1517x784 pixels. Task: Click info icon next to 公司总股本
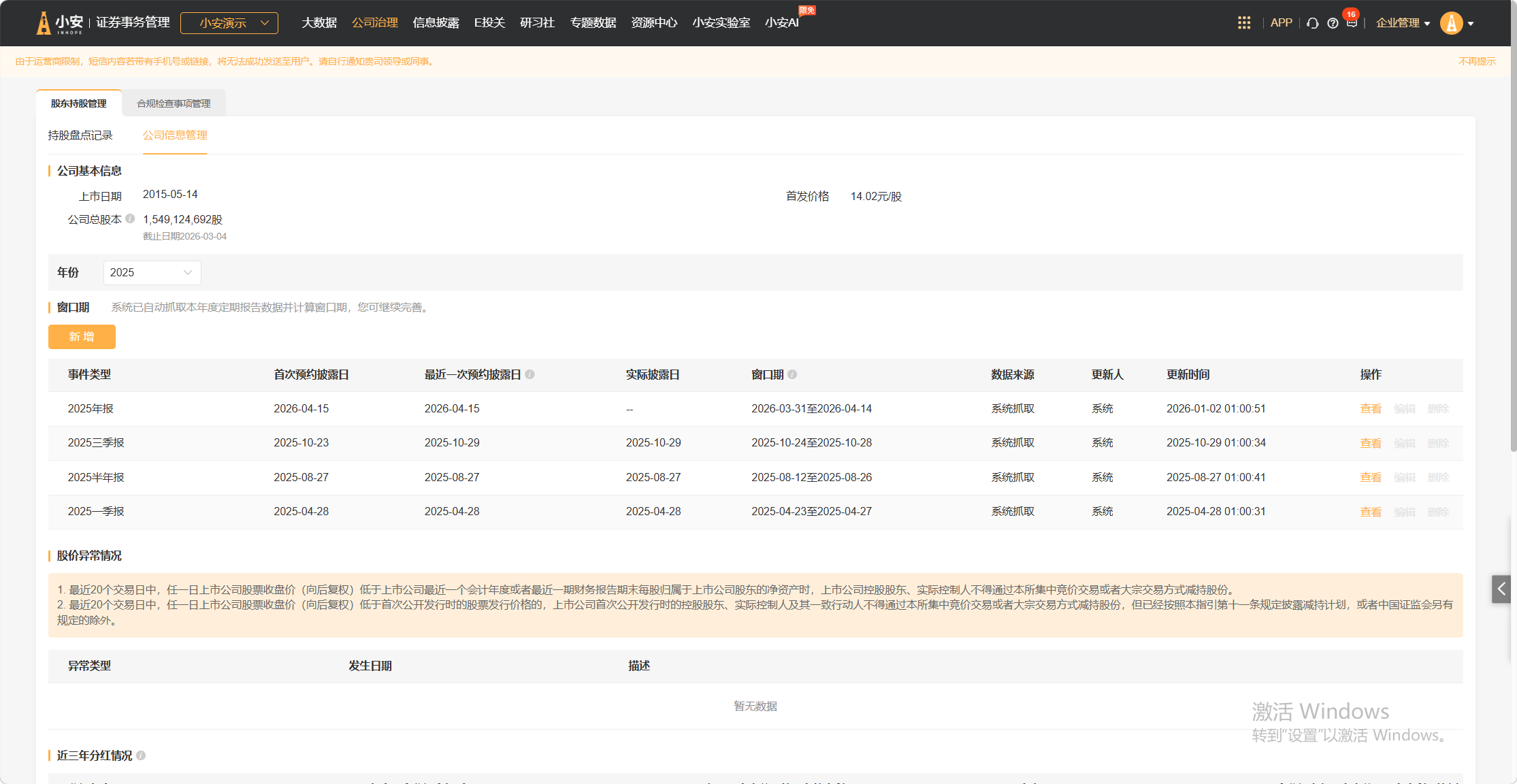pos(130,218)
